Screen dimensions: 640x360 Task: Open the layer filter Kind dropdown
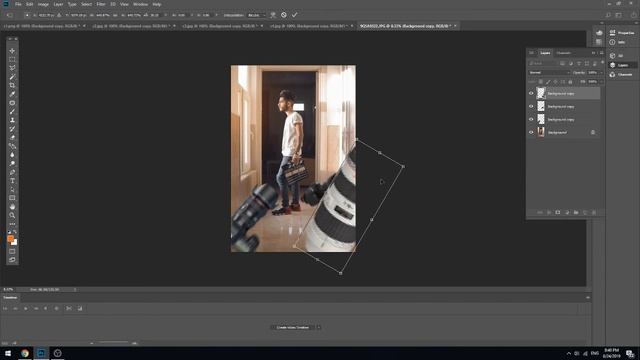tap(543, 63)
